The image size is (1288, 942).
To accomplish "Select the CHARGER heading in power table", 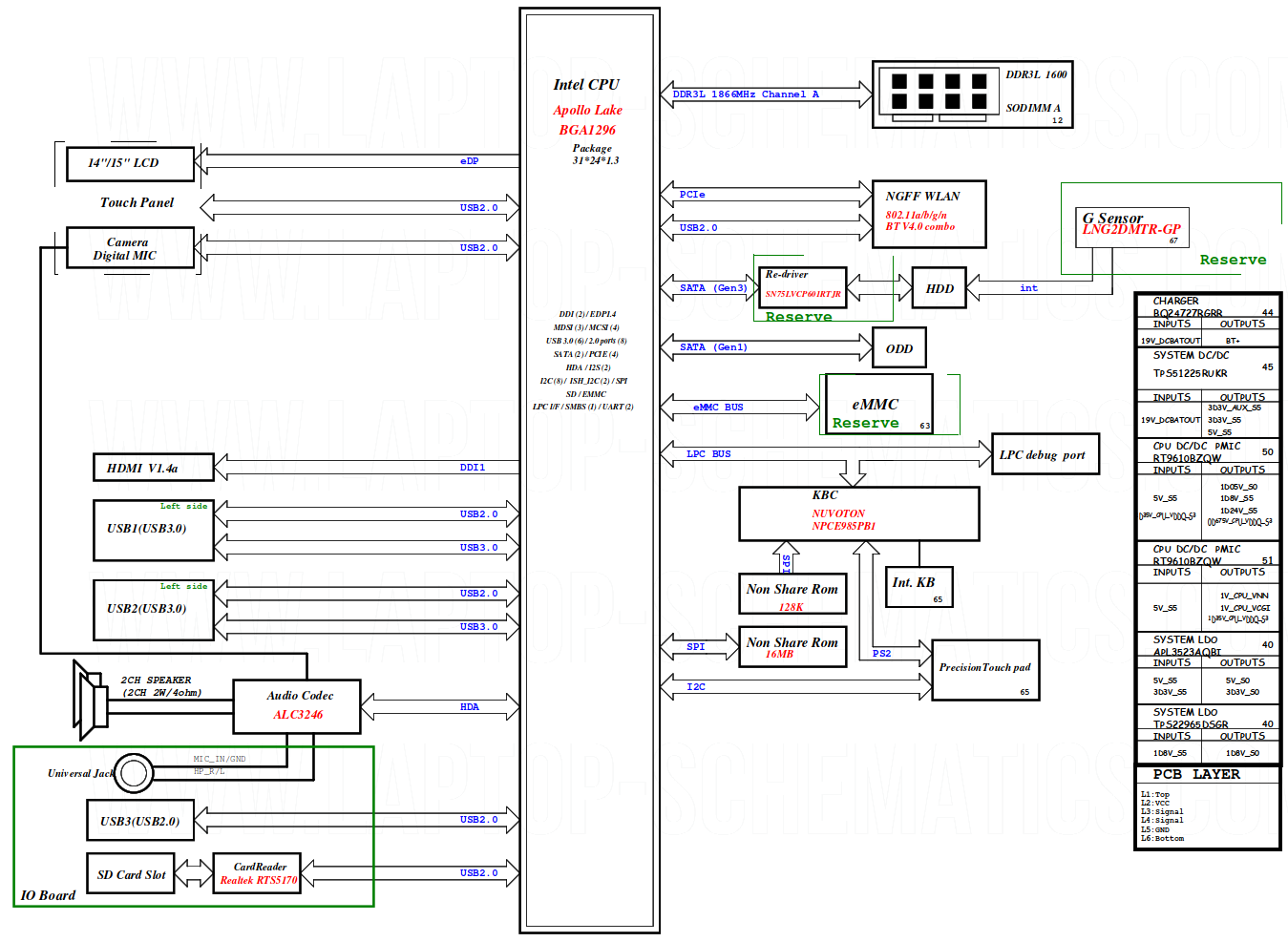I will 1175,302.
